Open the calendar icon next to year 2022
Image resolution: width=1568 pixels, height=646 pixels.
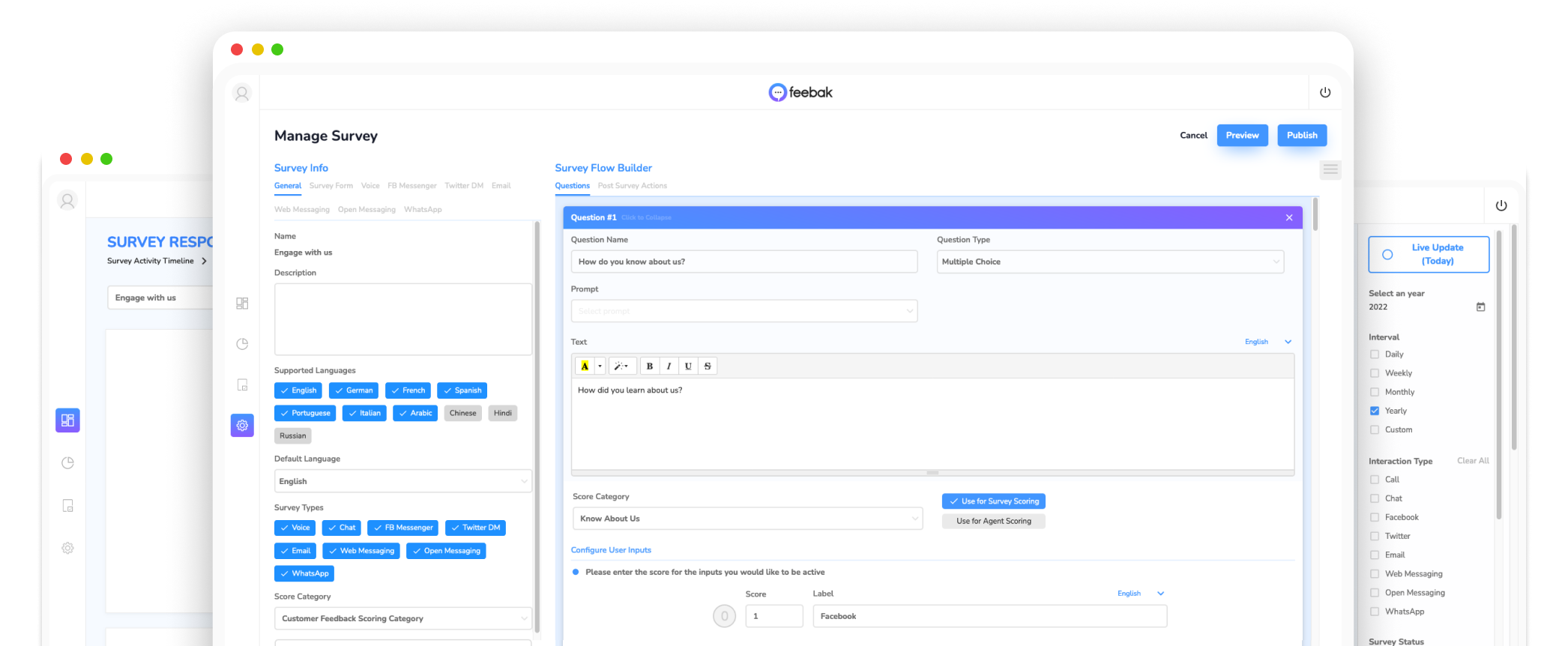(x=1480, y=307)
